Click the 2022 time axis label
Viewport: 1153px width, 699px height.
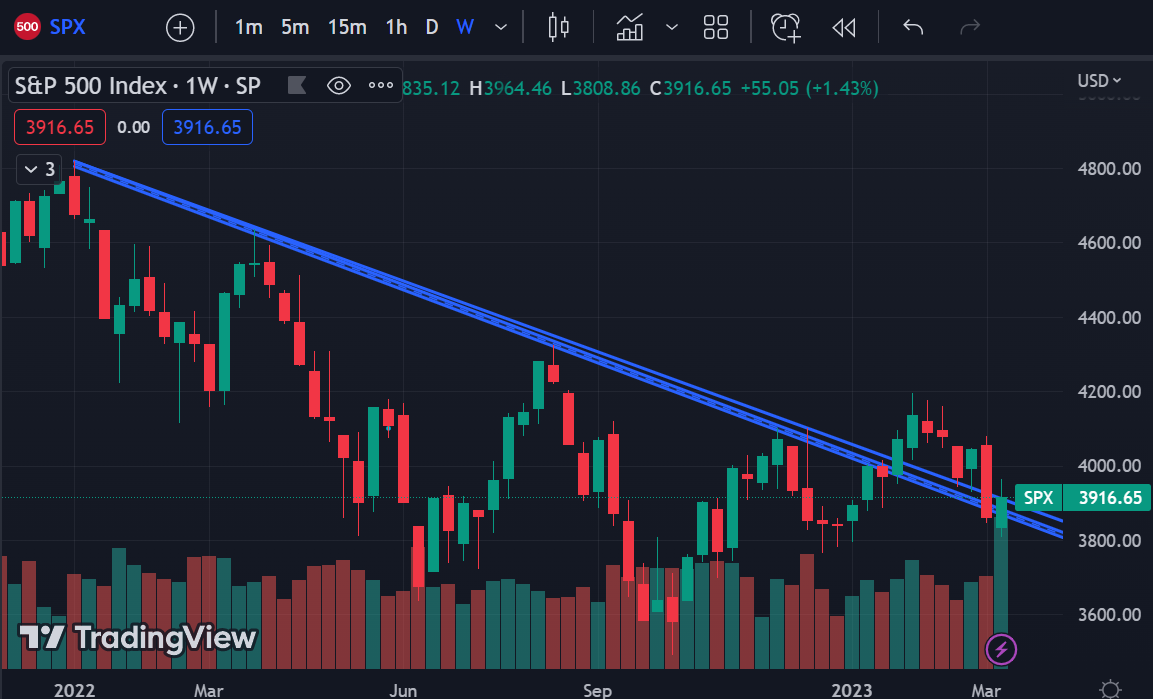(74, 690)
